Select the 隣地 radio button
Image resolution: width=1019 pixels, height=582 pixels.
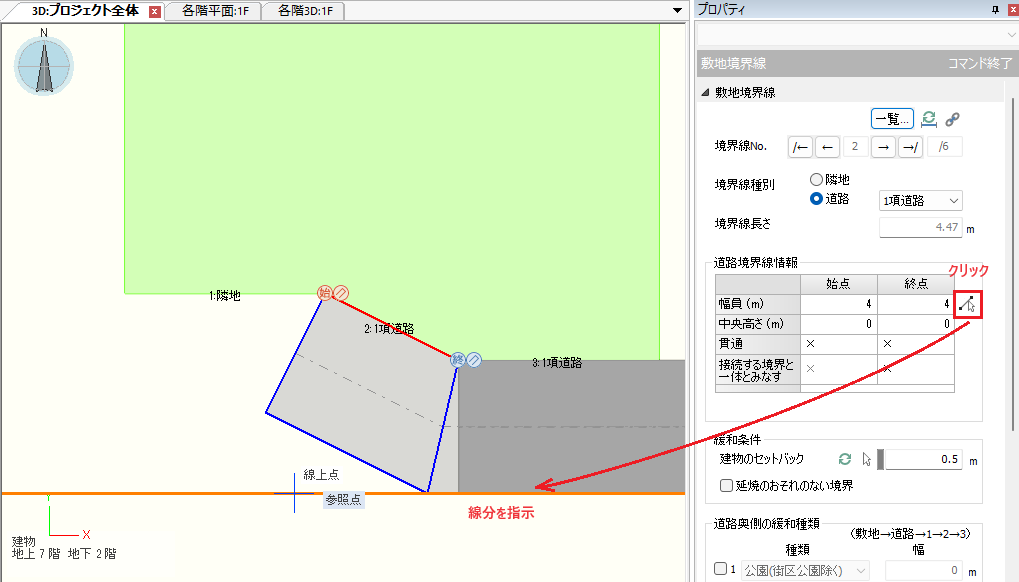(x=817, y=179)
